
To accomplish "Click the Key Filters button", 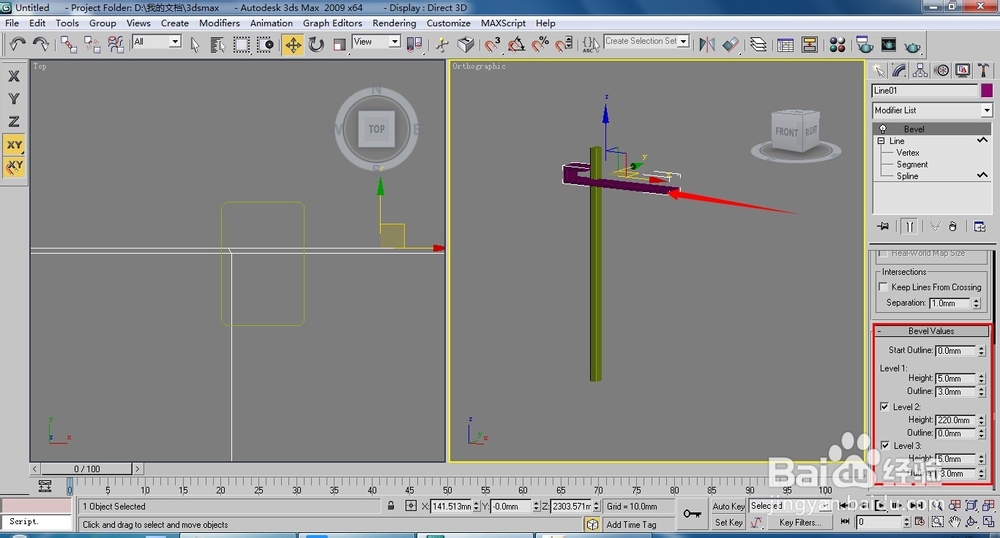I will point(800,522).
